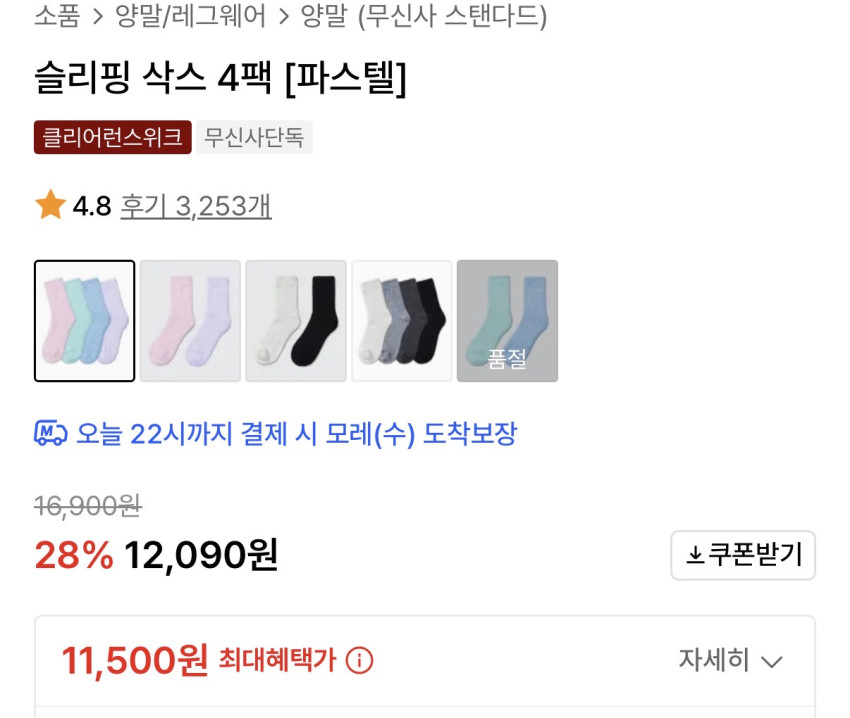Click the chevron after 소품 breadcrumb
This screenshot has width=850, height=718.
(97, 16)
